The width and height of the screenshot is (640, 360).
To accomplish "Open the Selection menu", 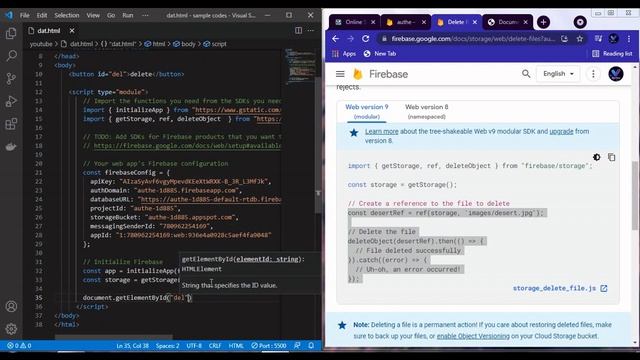I will 67,15.
